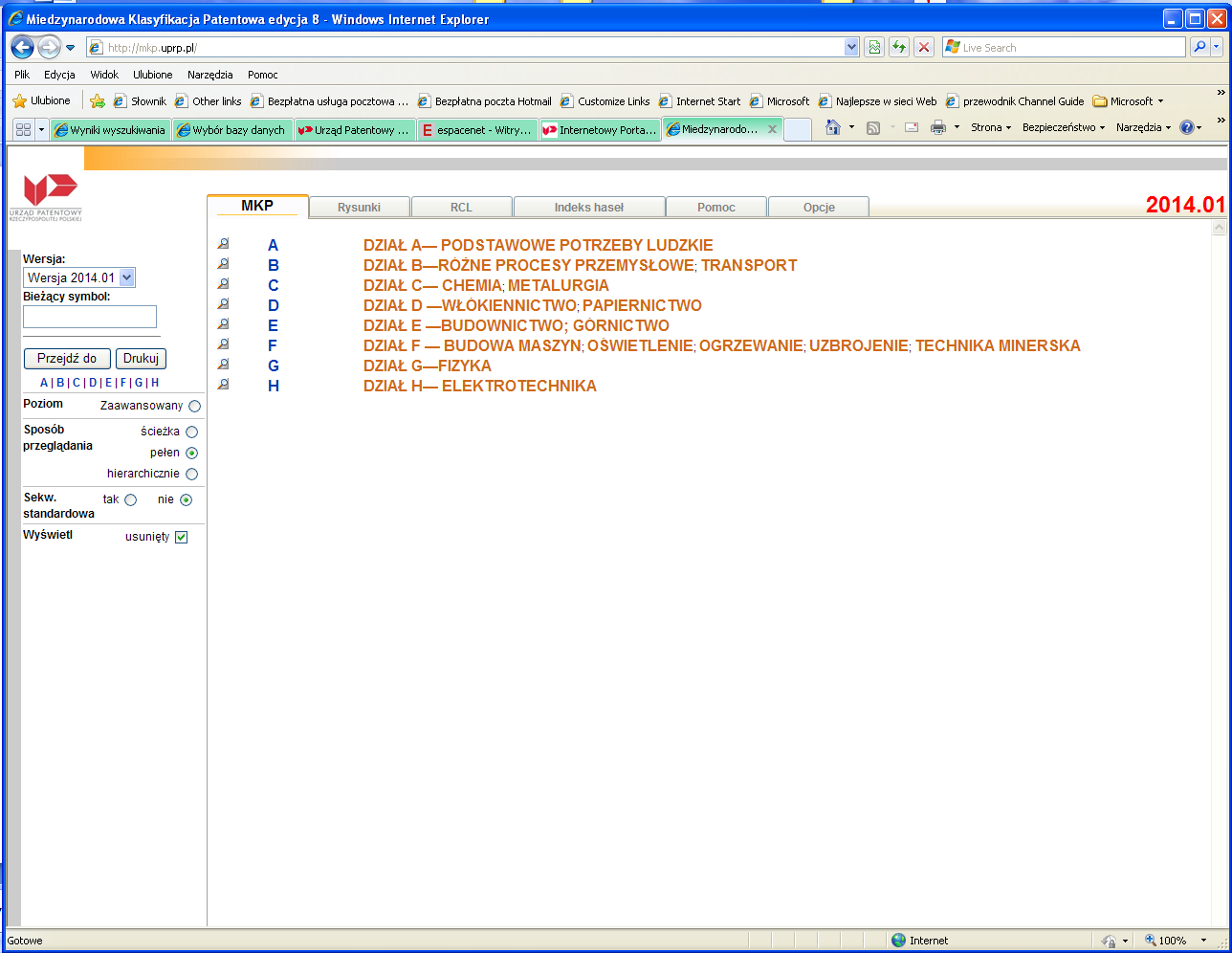This screenshot has height=953, width=1232.
Task: Stop loading with the red X icon
Action: (923, 47)
